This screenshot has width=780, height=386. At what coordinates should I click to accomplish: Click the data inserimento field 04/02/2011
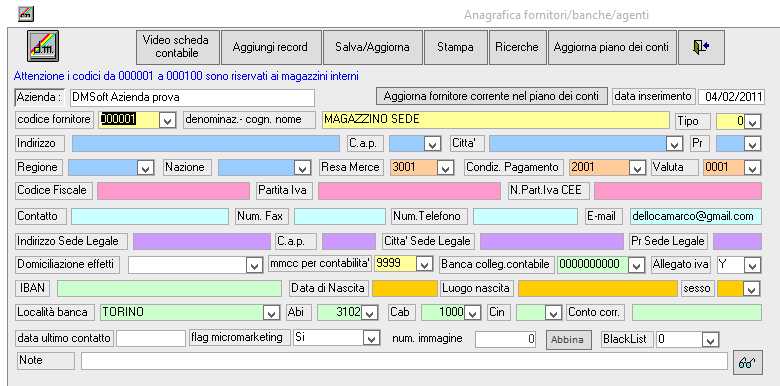click(731, 96)
